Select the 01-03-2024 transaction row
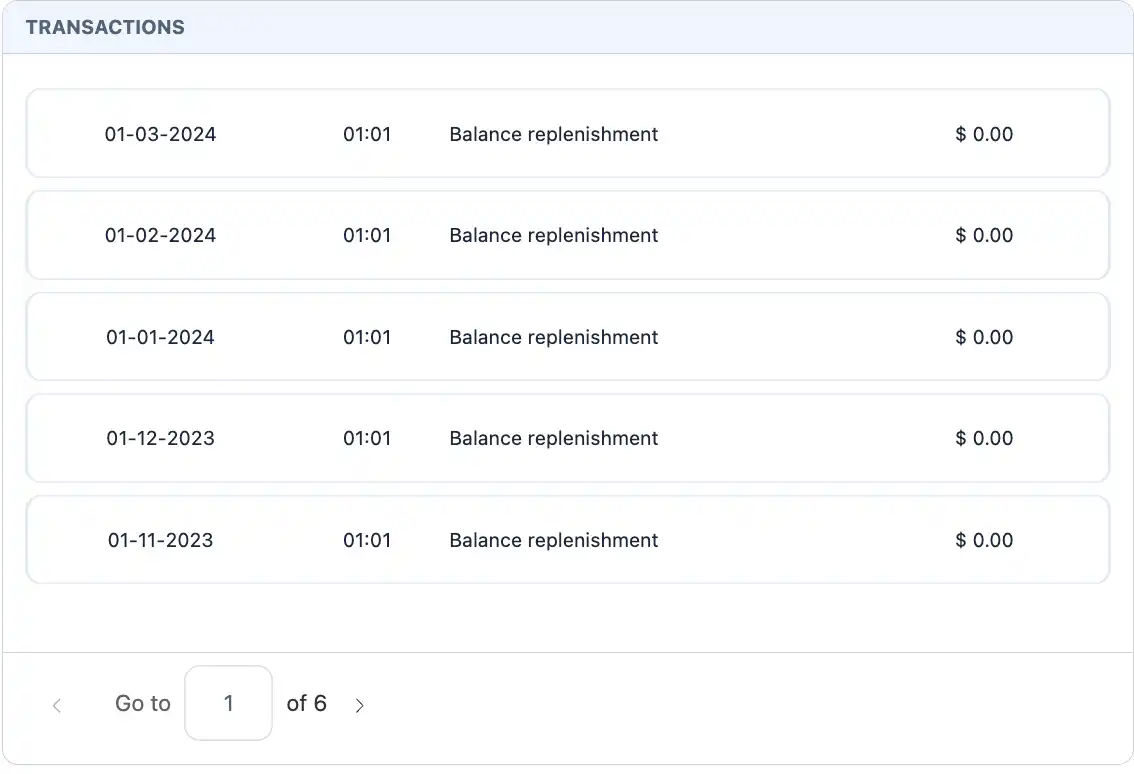This screenshot has width=1134, height=774. point(567,134)
